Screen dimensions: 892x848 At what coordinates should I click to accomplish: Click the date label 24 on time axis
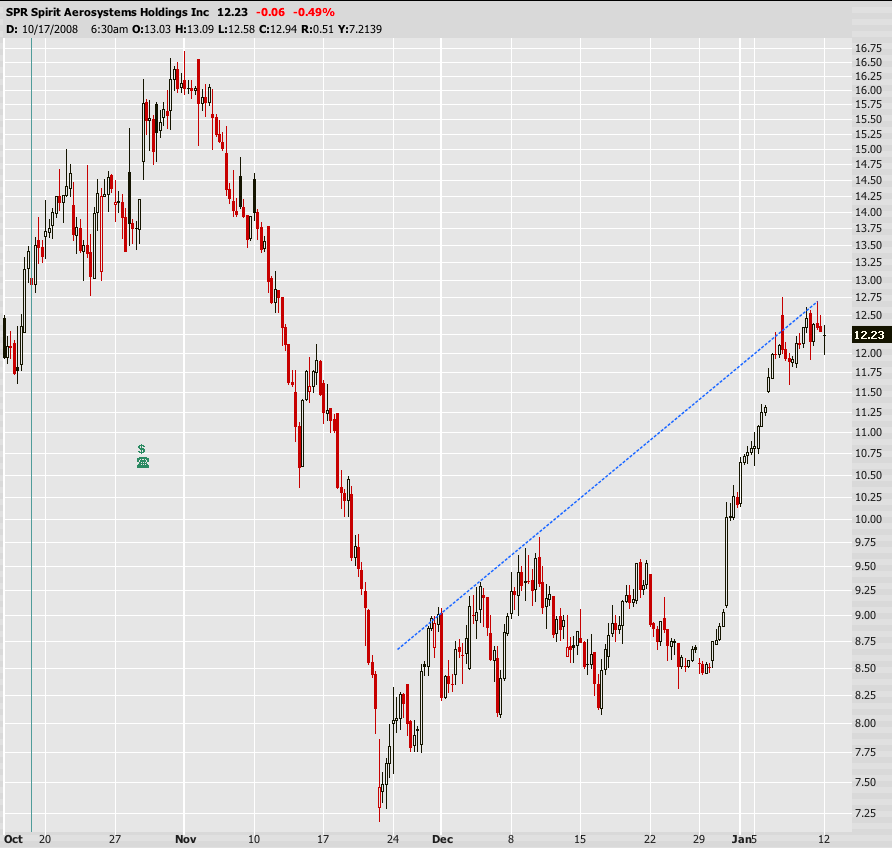[393, 838]
